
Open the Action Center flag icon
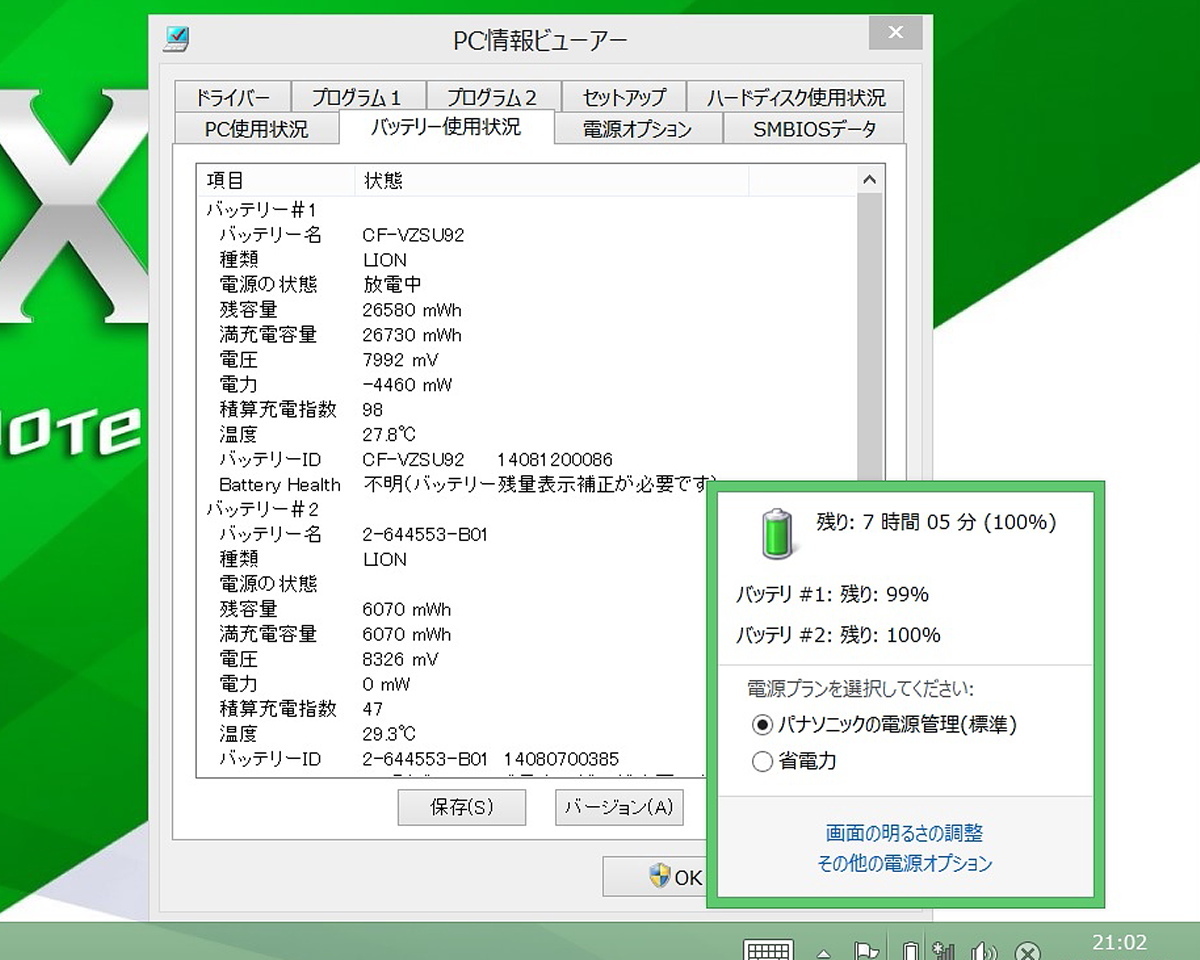[x=866, y=950]
